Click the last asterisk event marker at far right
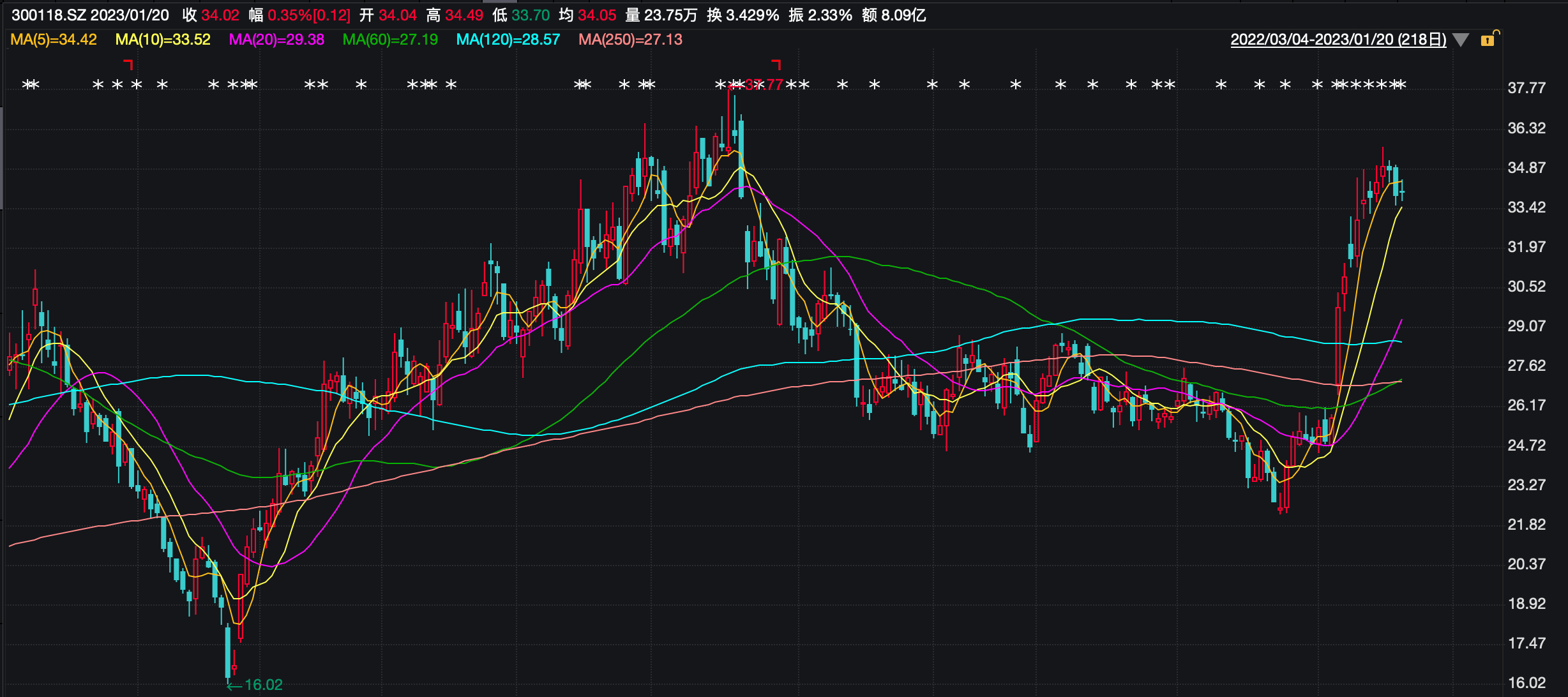1568x697 pixels. click(1401, 85)
